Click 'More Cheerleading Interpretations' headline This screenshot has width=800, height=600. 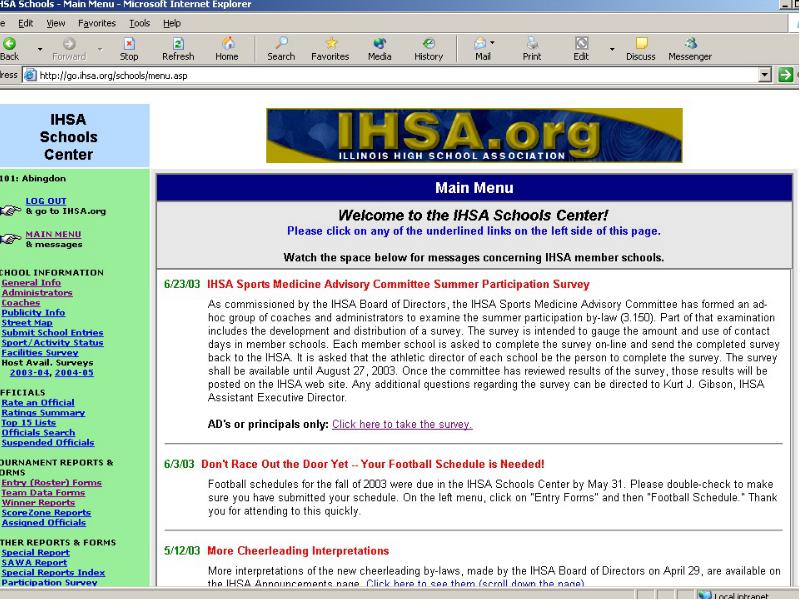click(298, 551)
